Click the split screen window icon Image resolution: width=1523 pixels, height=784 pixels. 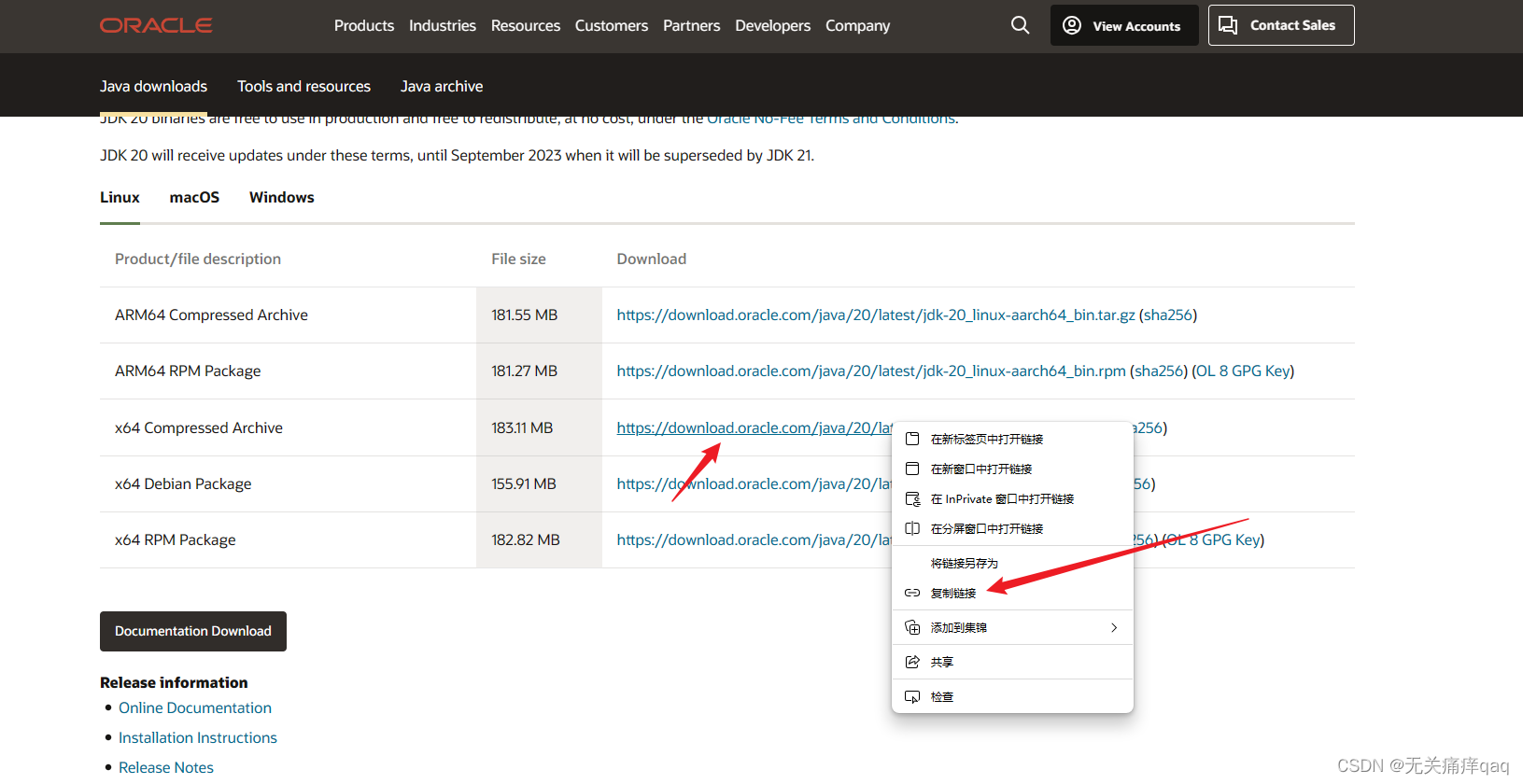tap(912, 528)
